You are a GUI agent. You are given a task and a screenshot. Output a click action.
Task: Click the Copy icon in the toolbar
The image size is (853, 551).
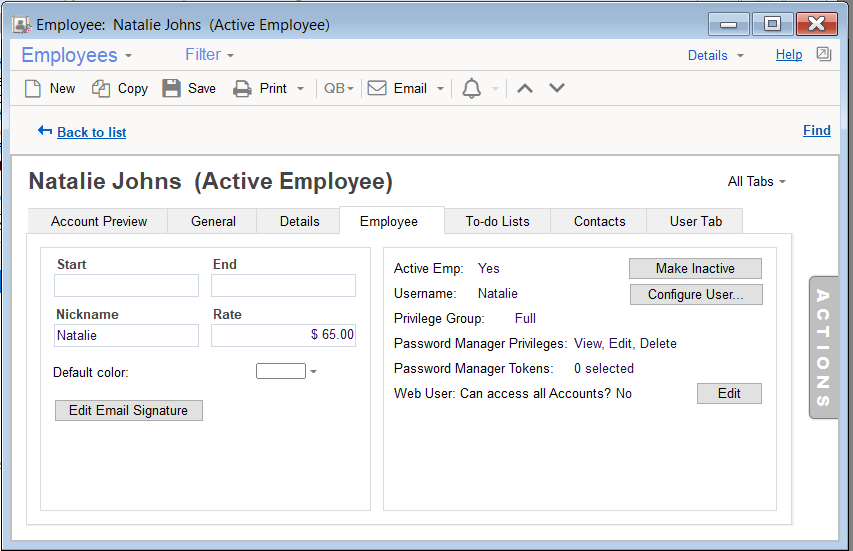tap(101, 88)
